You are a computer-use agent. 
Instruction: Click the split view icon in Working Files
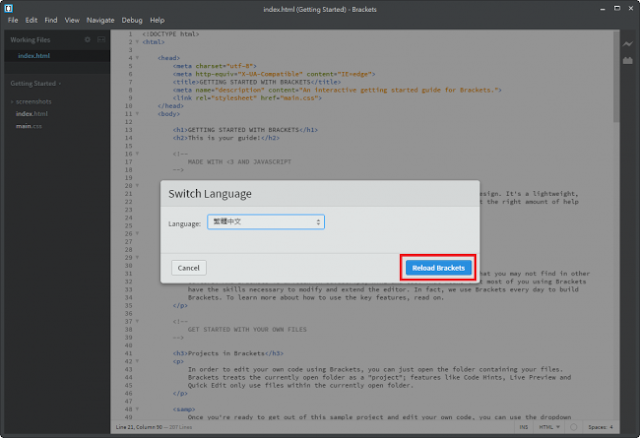pos(101,40)
